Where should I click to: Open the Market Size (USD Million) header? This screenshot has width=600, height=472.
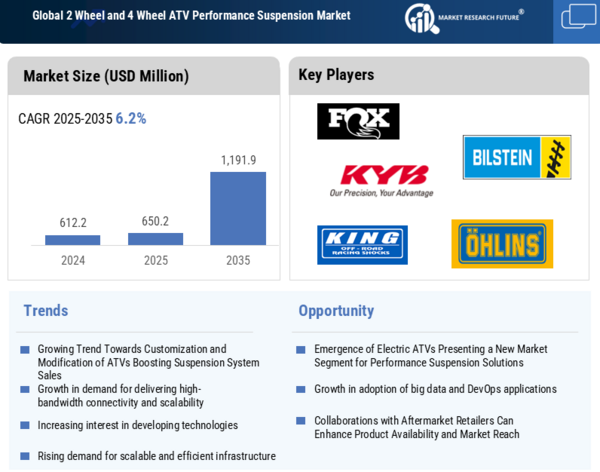[106, 76]
